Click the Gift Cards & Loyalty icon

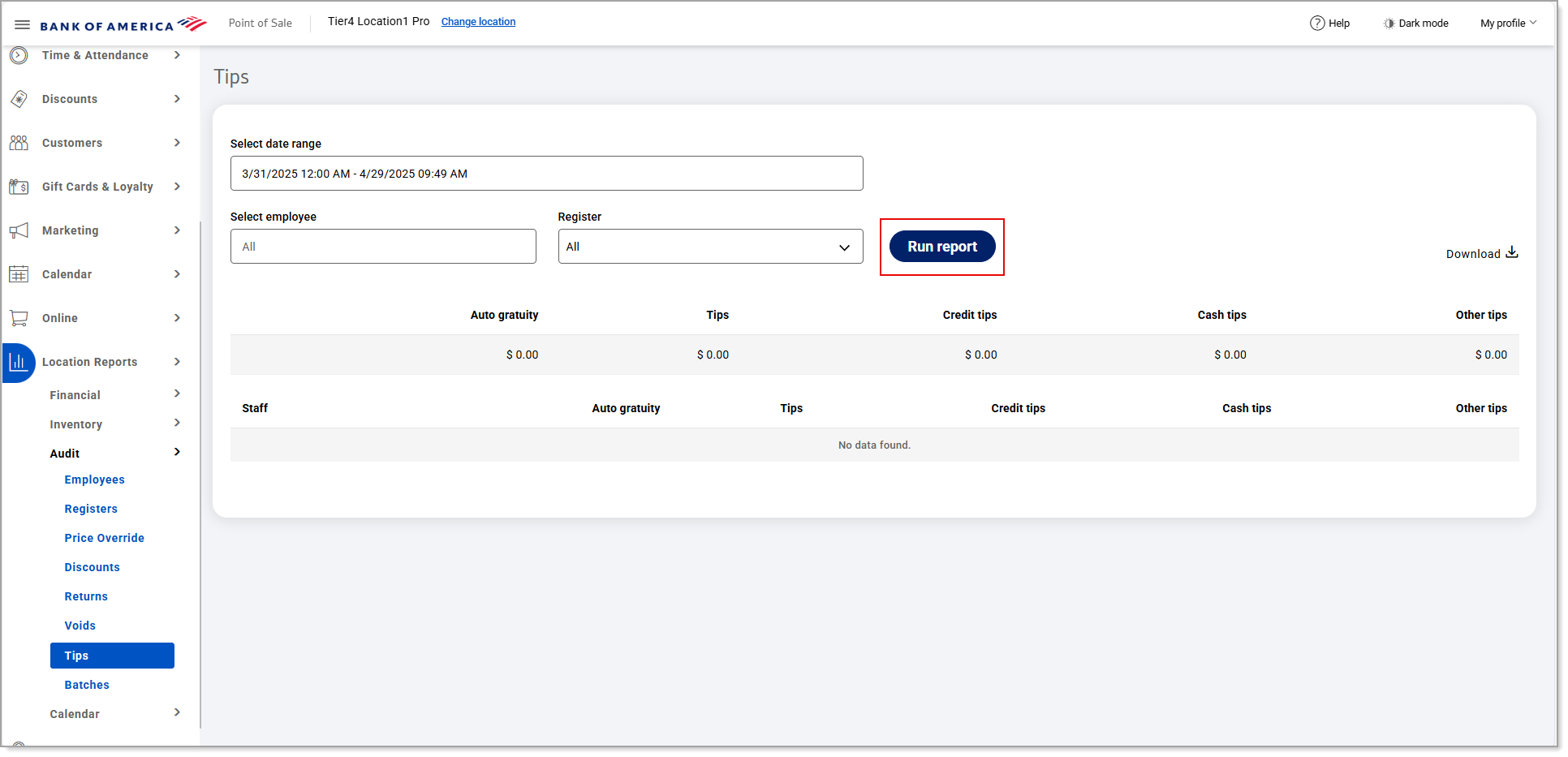19,187
